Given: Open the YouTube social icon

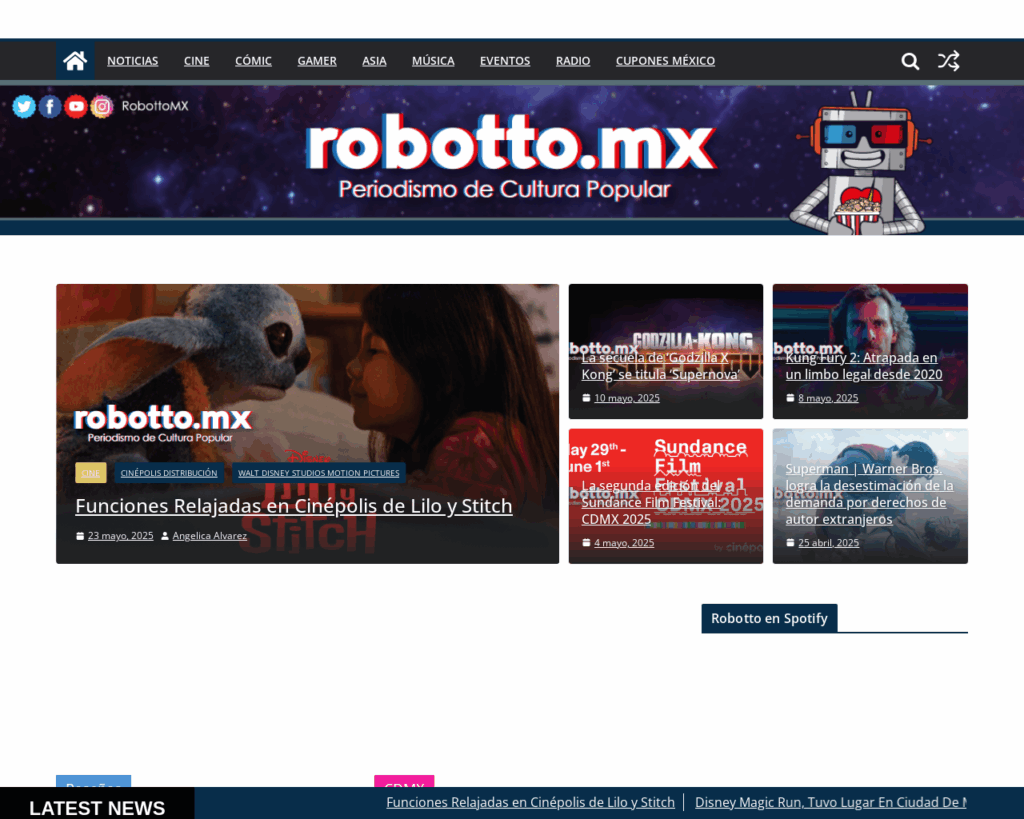Looking at the screenshot, I should (x=75, y=106).
